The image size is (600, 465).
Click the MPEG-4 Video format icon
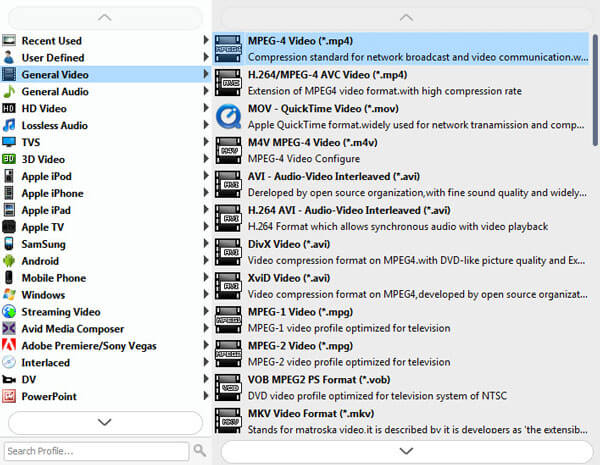click(228, 49)
